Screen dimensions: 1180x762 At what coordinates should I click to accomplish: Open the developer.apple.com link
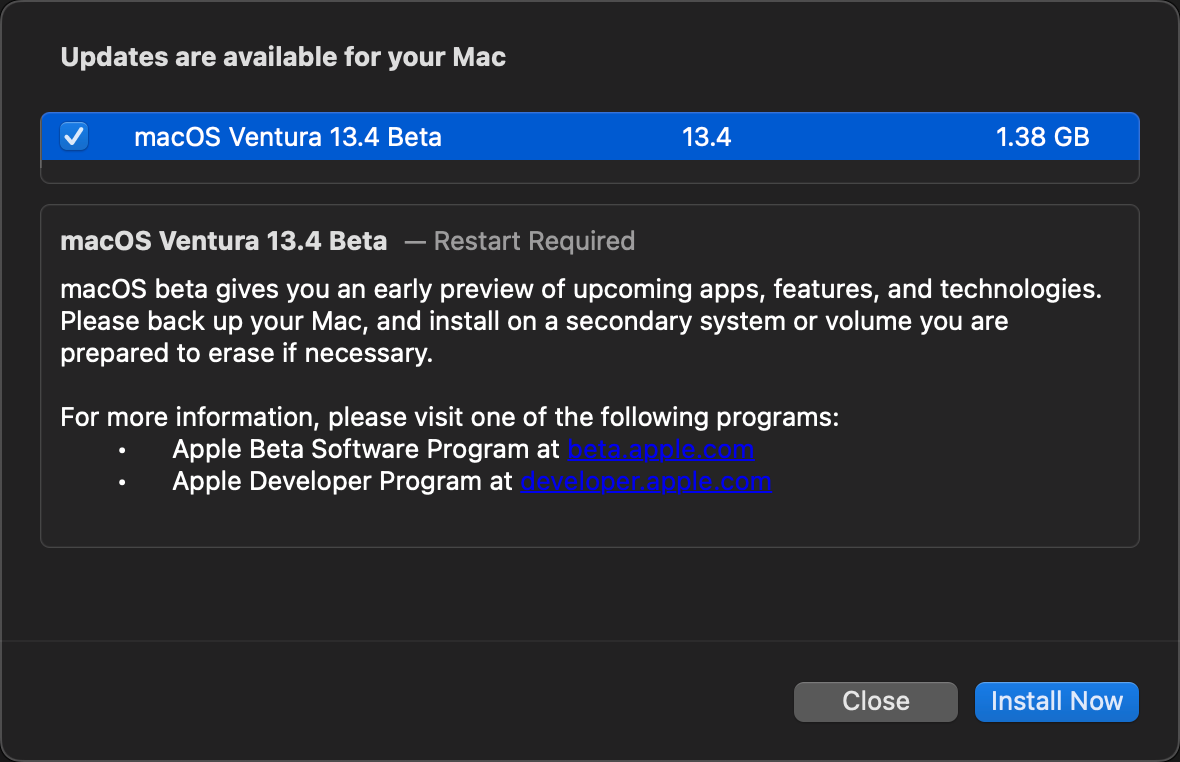coord(645,481)
